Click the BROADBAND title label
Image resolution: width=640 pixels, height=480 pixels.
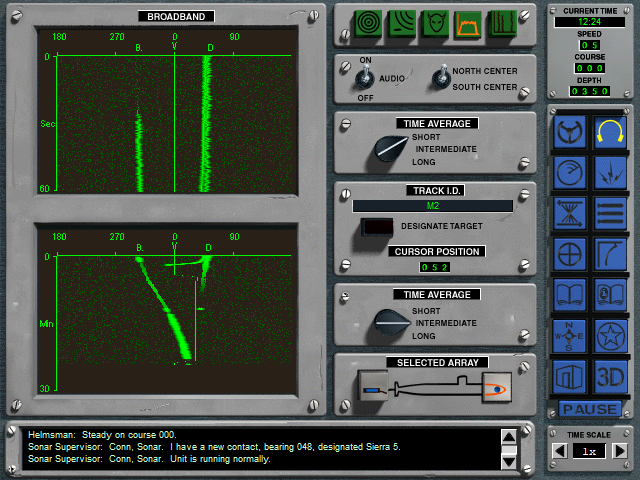176,17
